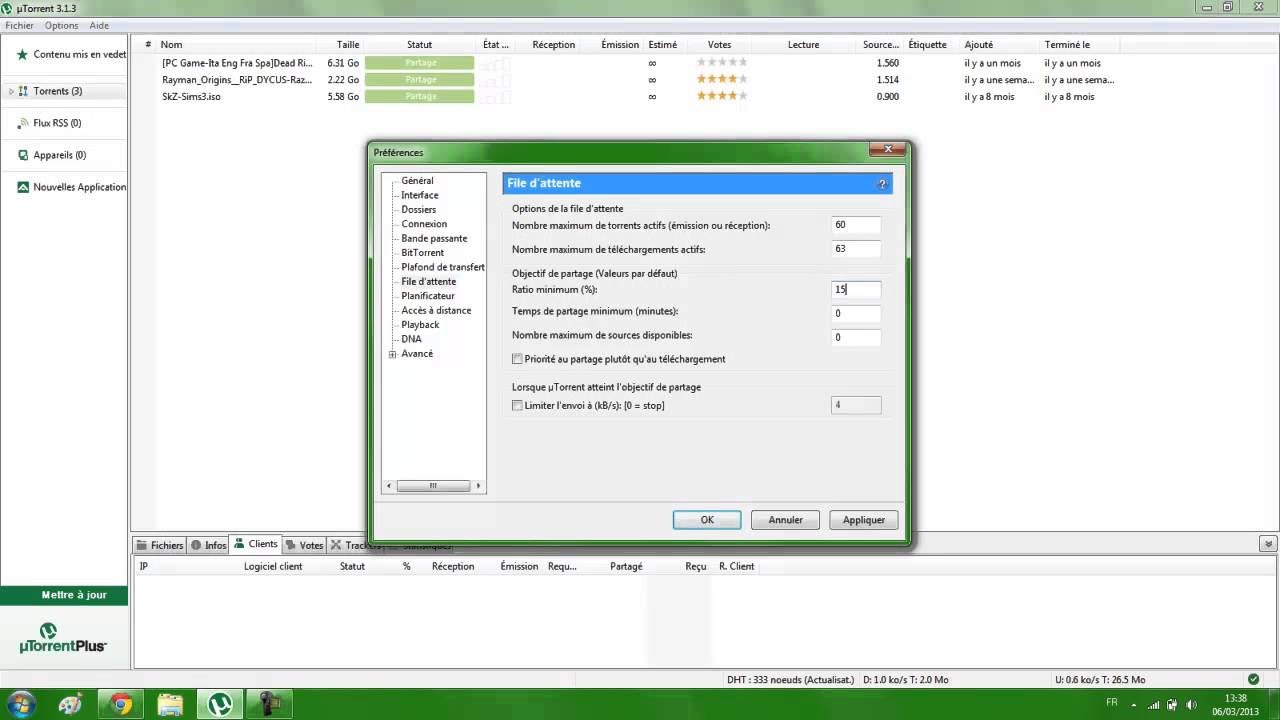The width and height of the screenshot is (1280, 720).
Task: Select Planificateur in preferences tree
Action: pos(428,296)
